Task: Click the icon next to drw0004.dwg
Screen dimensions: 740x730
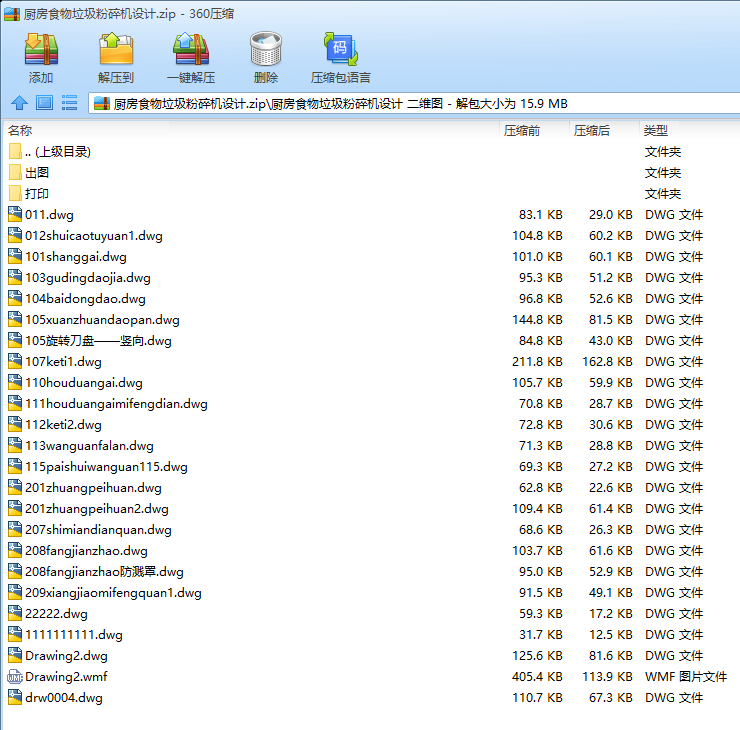Action: coord(15,697)
